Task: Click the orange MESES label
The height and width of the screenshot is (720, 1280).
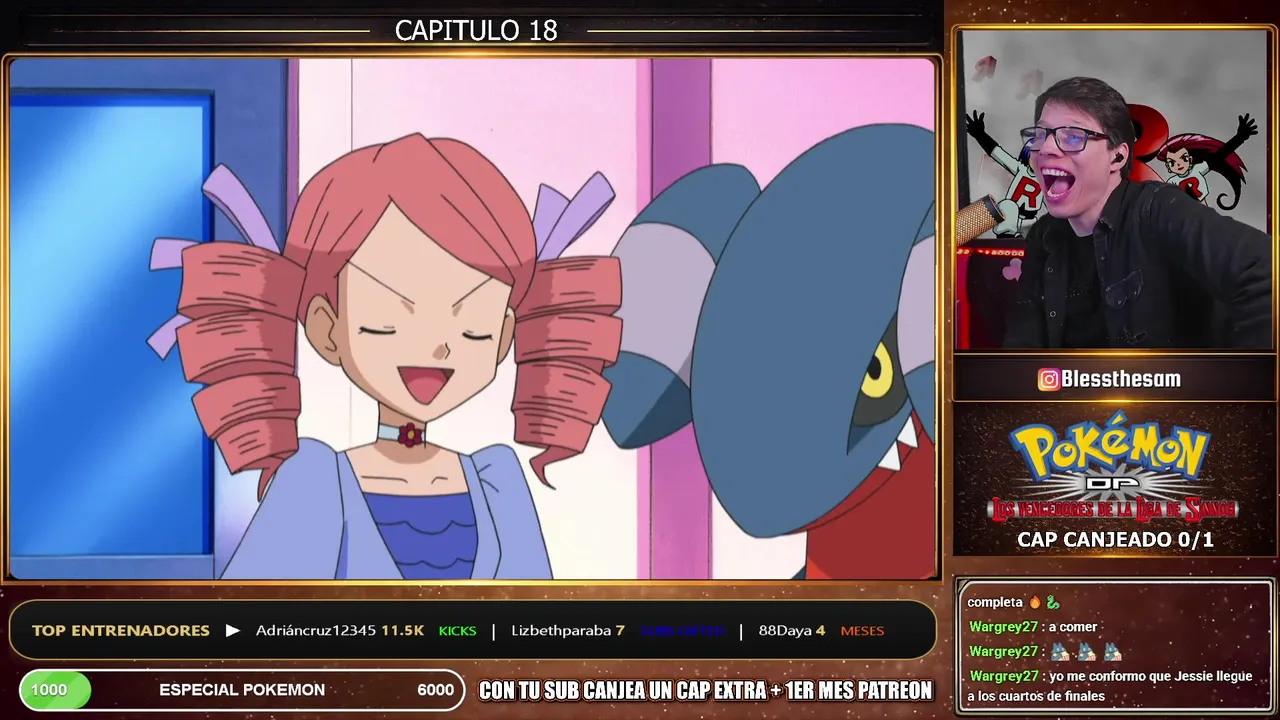Action: coord(862,631)
